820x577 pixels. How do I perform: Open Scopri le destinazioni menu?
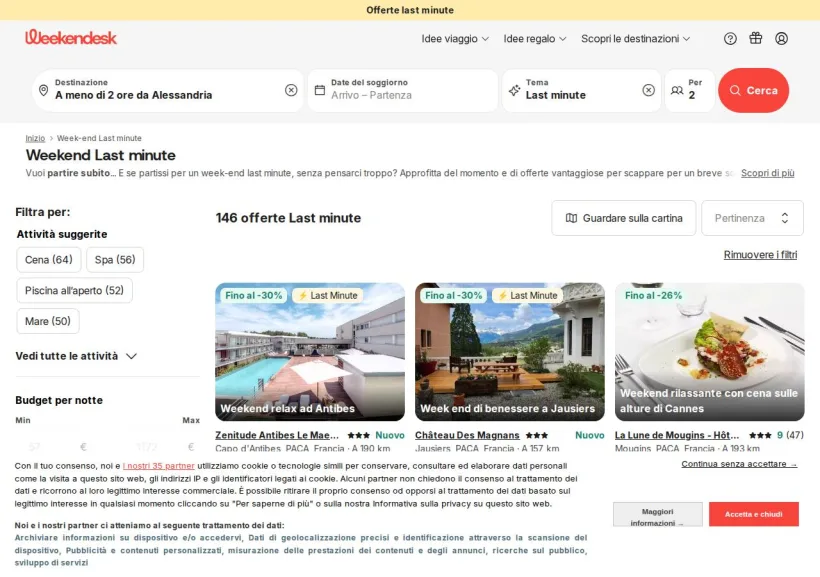(635, 39)
